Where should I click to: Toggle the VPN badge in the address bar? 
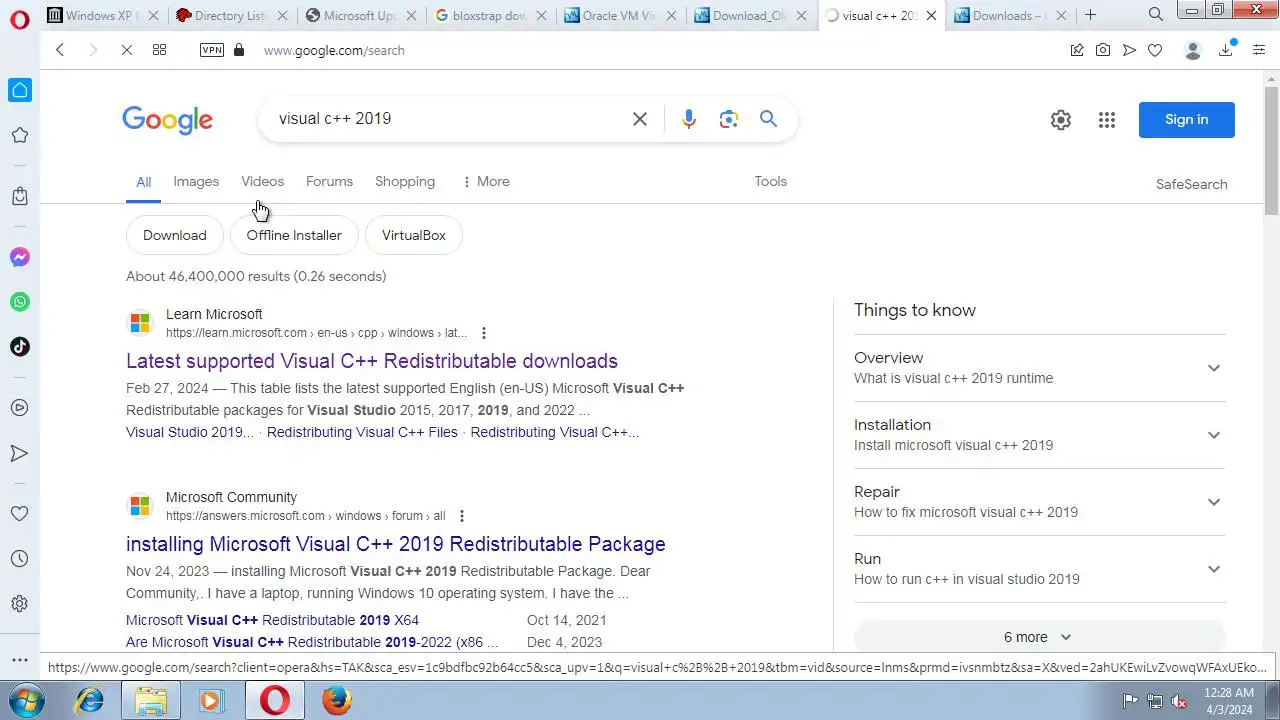(212, 50)
